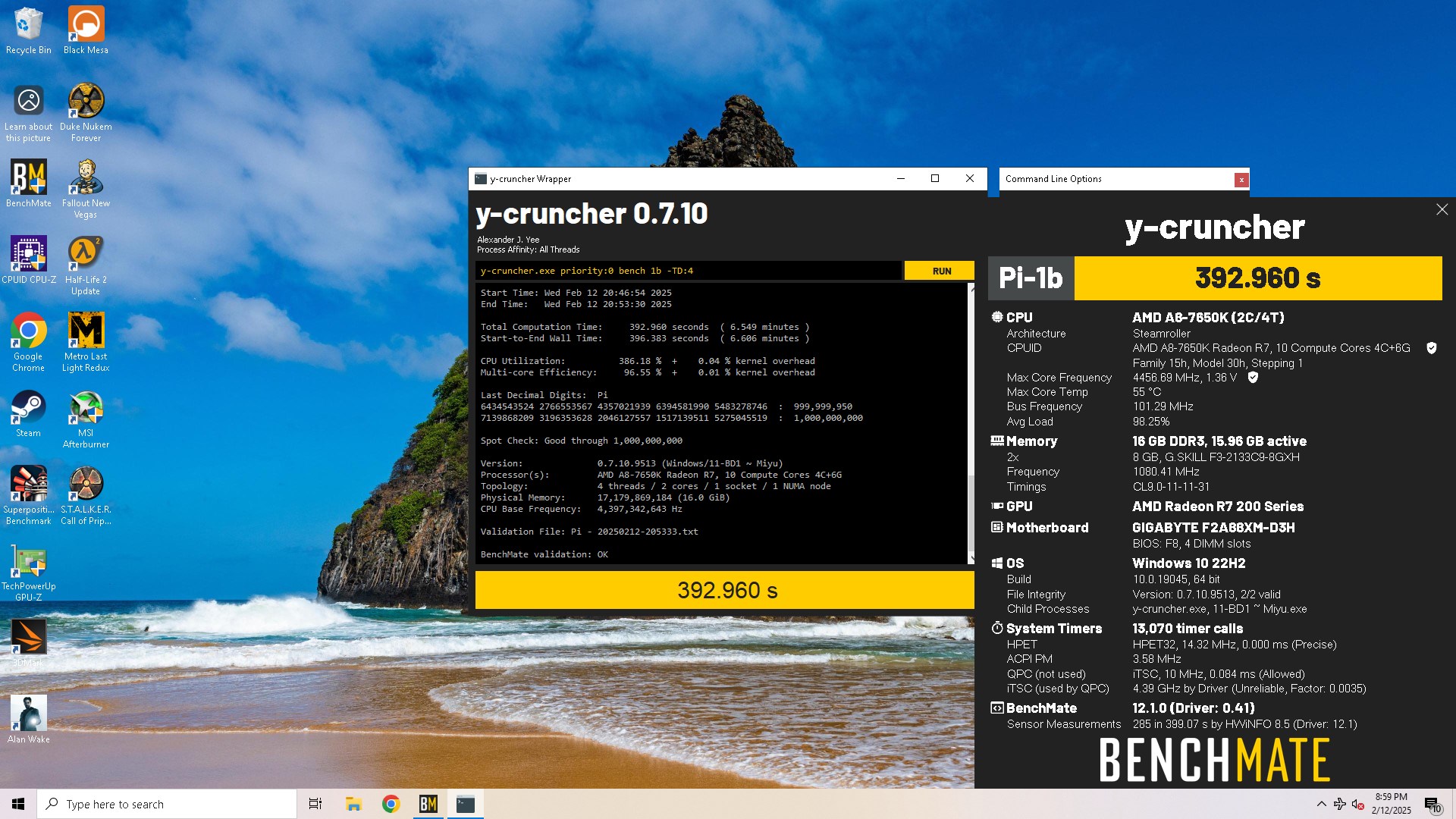Click the 'AMD A8-7650K (2C/4T)' CPU value
This screenshot has width=1456, height=819.
(x=1208, y=318)
